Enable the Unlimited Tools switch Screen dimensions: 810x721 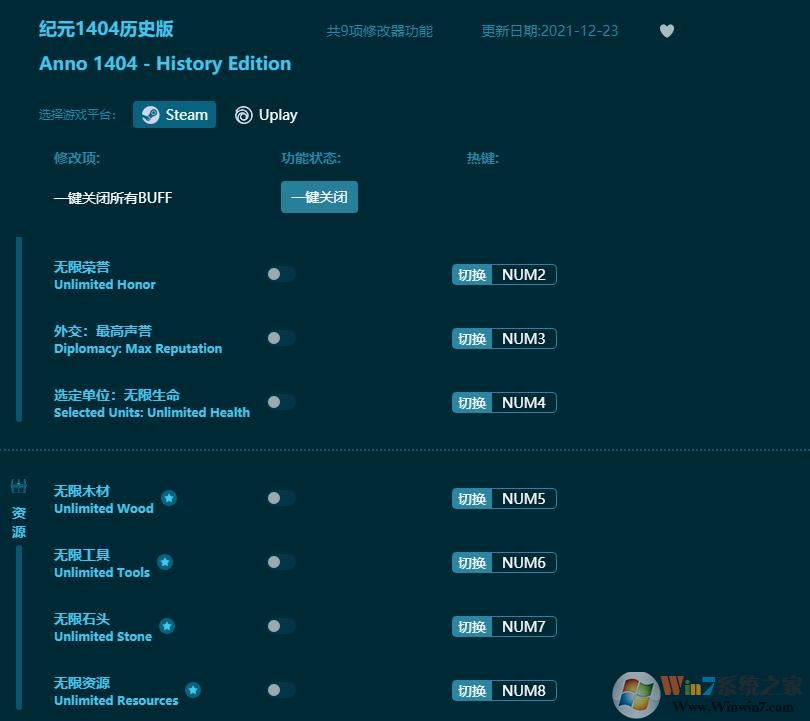coord(280,562)
